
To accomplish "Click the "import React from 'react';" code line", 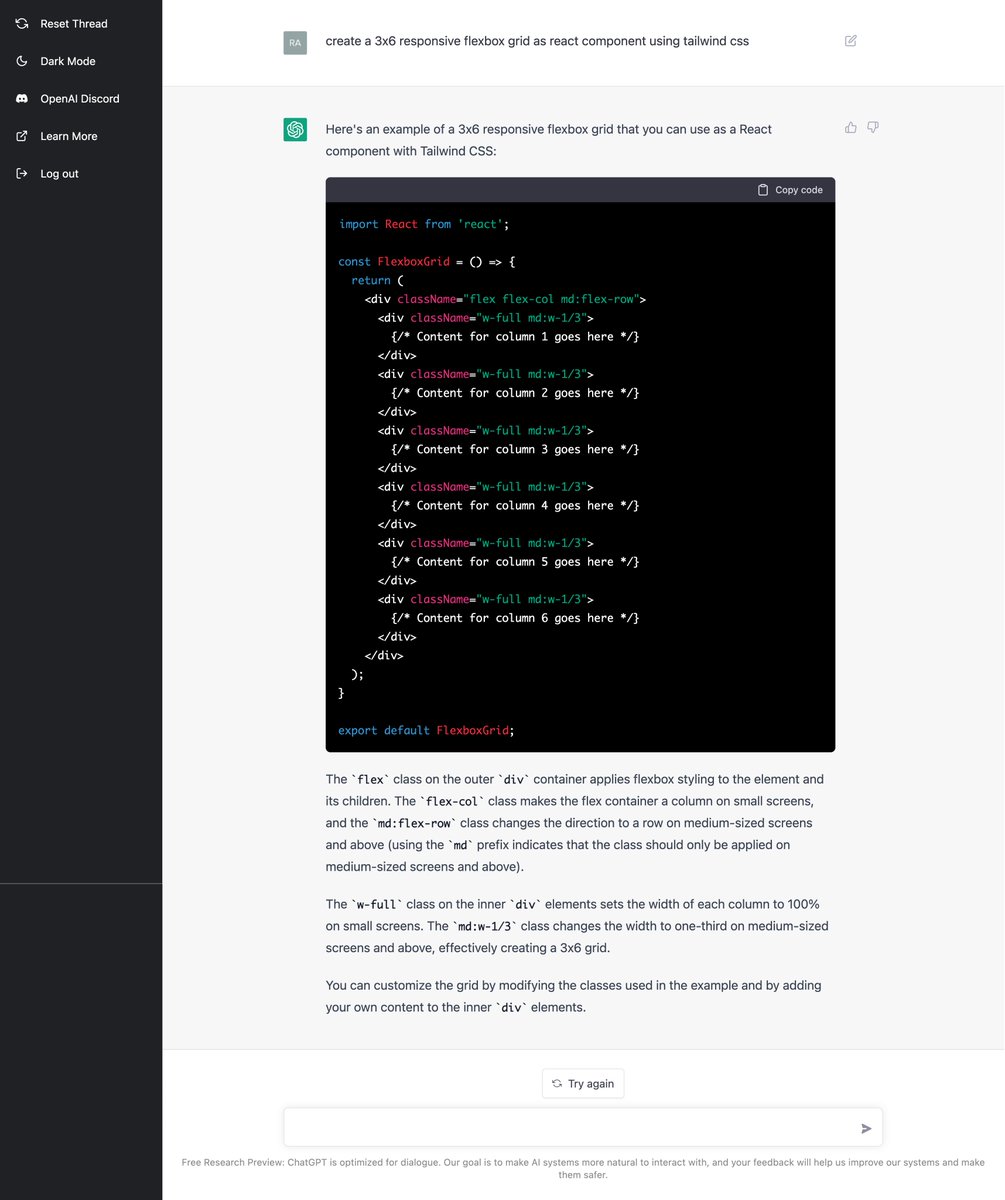I will point(424,224).
